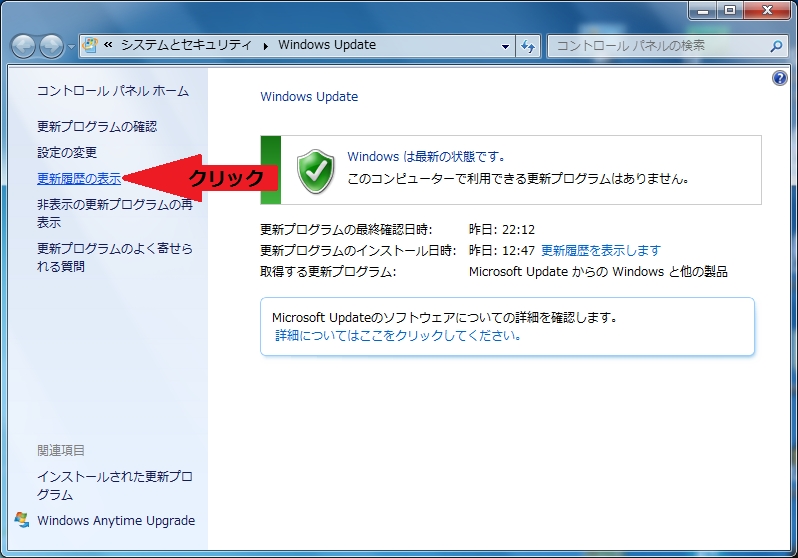Click 更新履歴を表示します link

(601, 250)
